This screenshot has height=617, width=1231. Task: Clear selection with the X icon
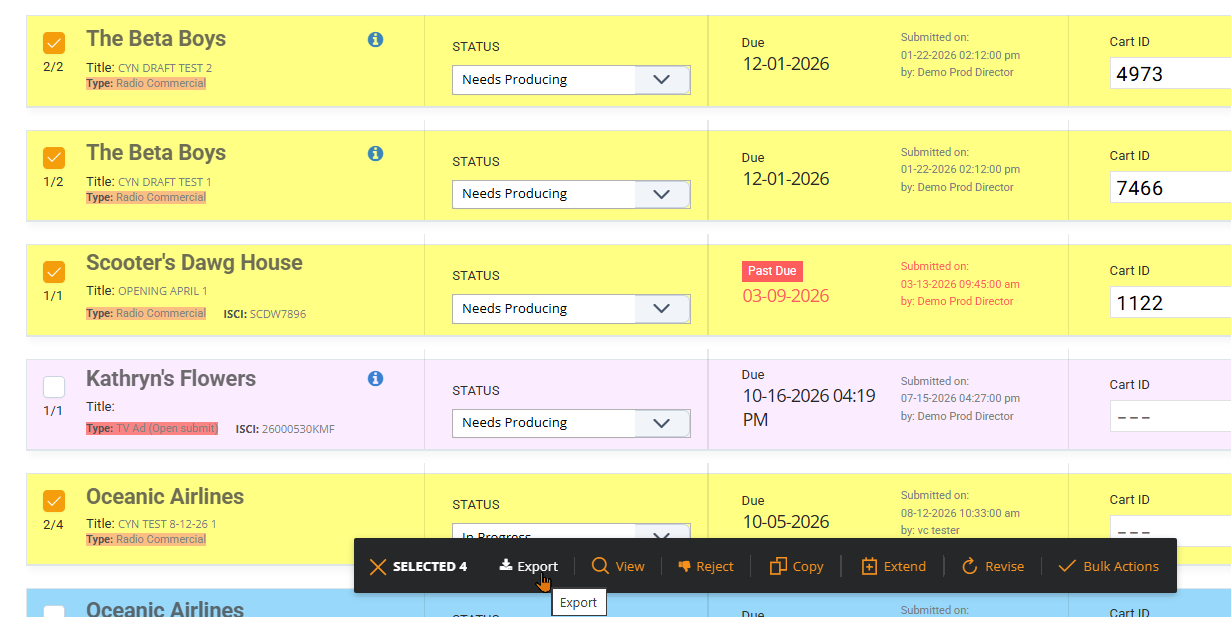point(377,567)
